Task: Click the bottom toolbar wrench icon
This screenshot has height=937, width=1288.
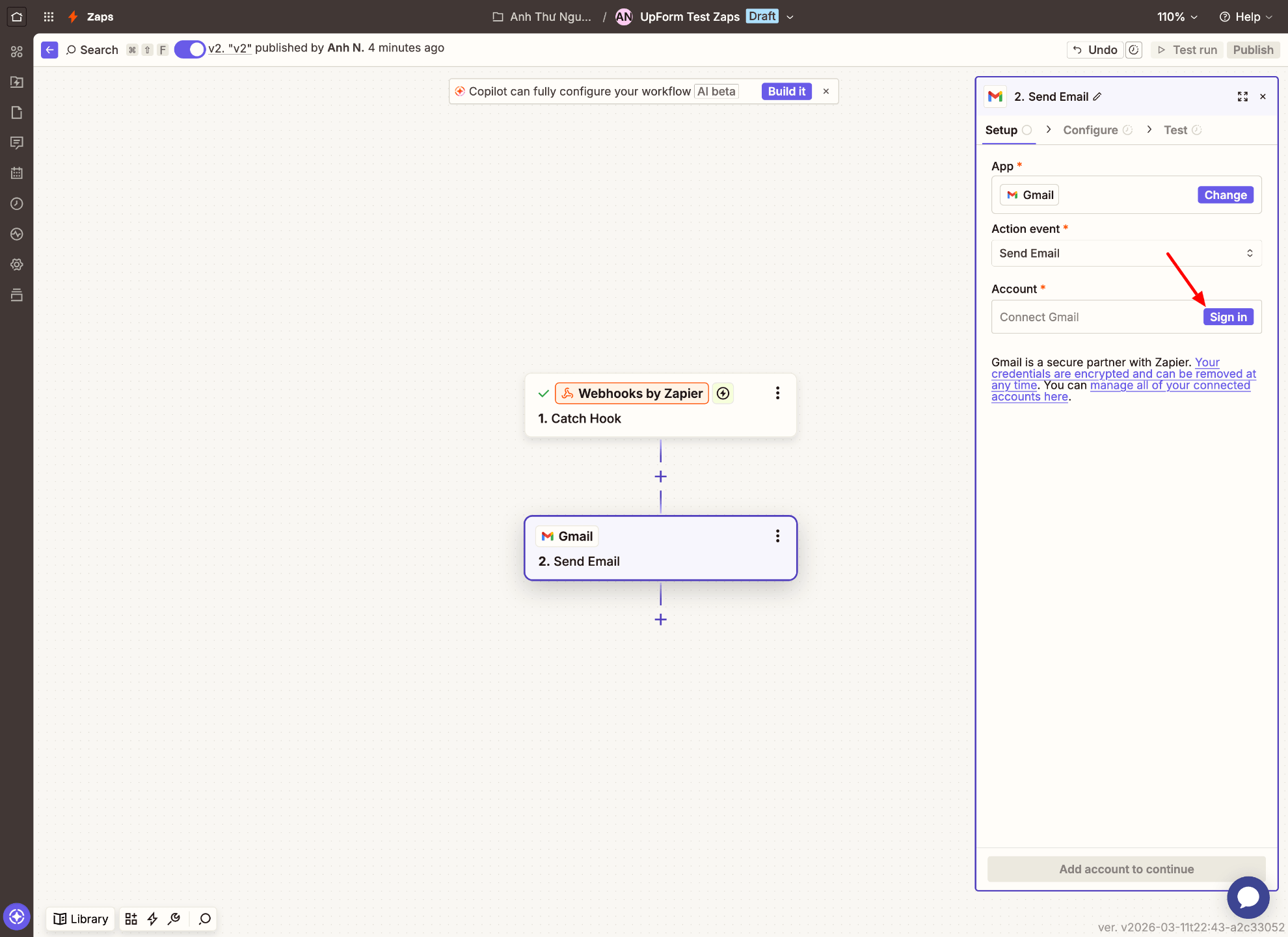Action: [x=174, y=919]
